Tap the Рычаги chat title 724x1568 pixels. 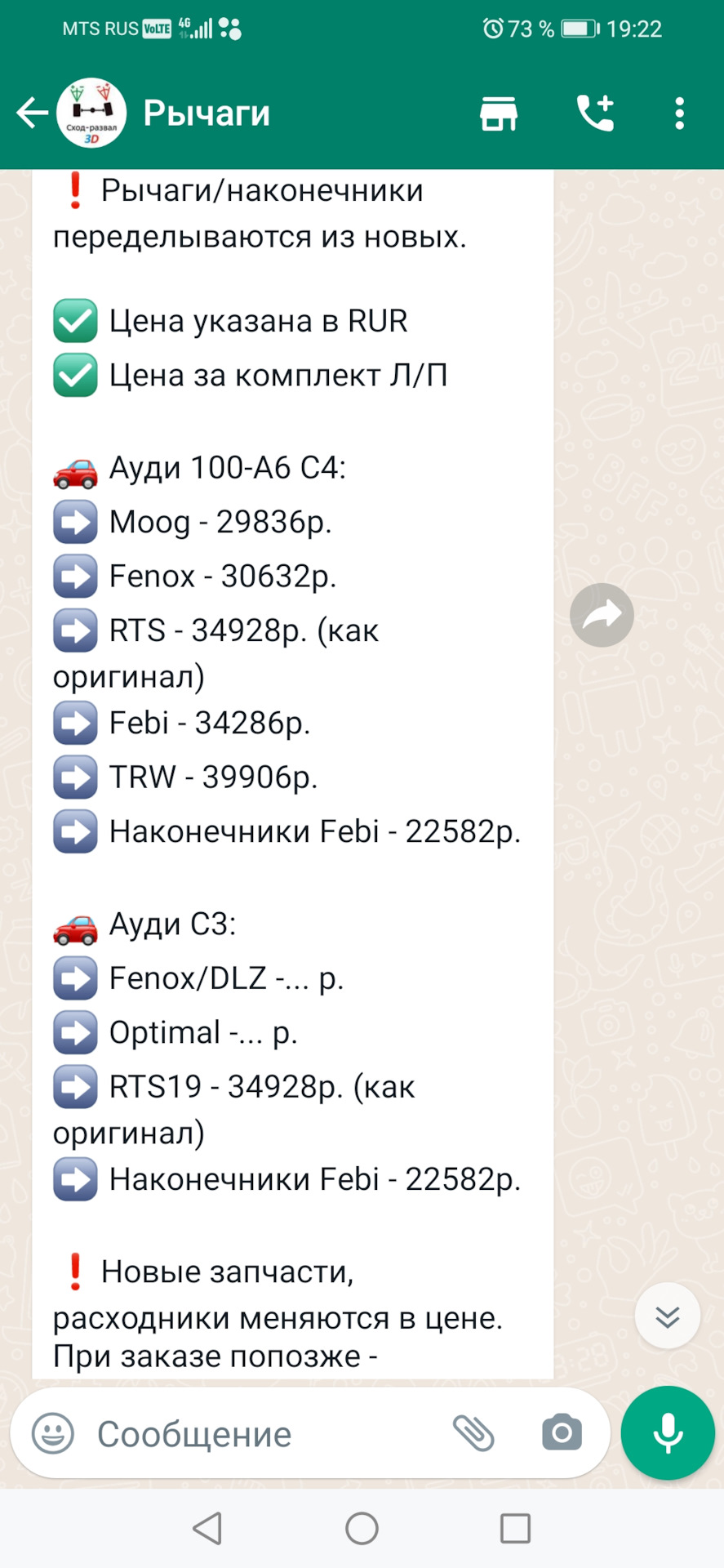207,113
